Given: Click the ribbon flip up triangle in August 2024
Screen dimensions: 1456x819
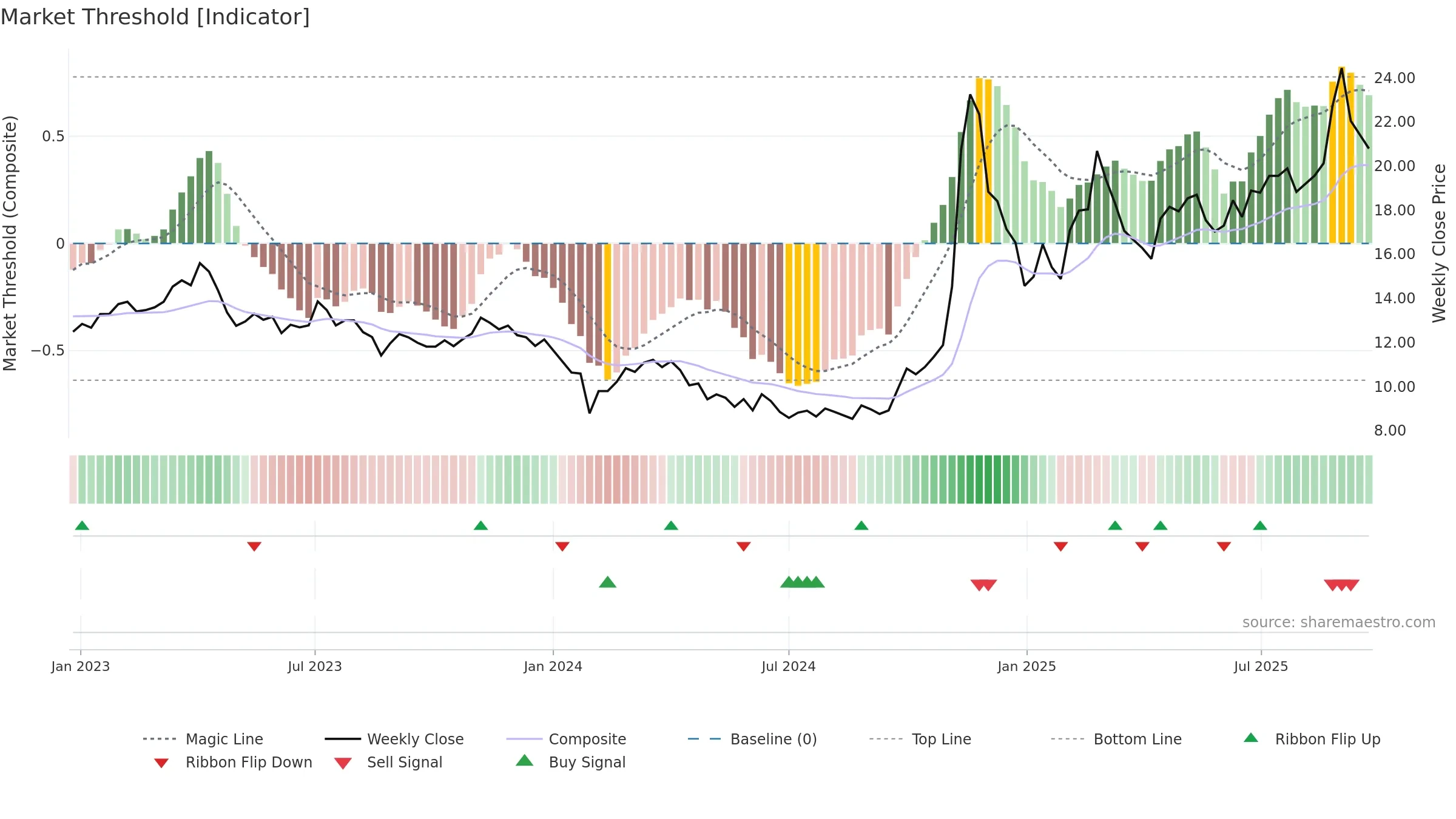Looking at the screenshot, I should 861,525.
